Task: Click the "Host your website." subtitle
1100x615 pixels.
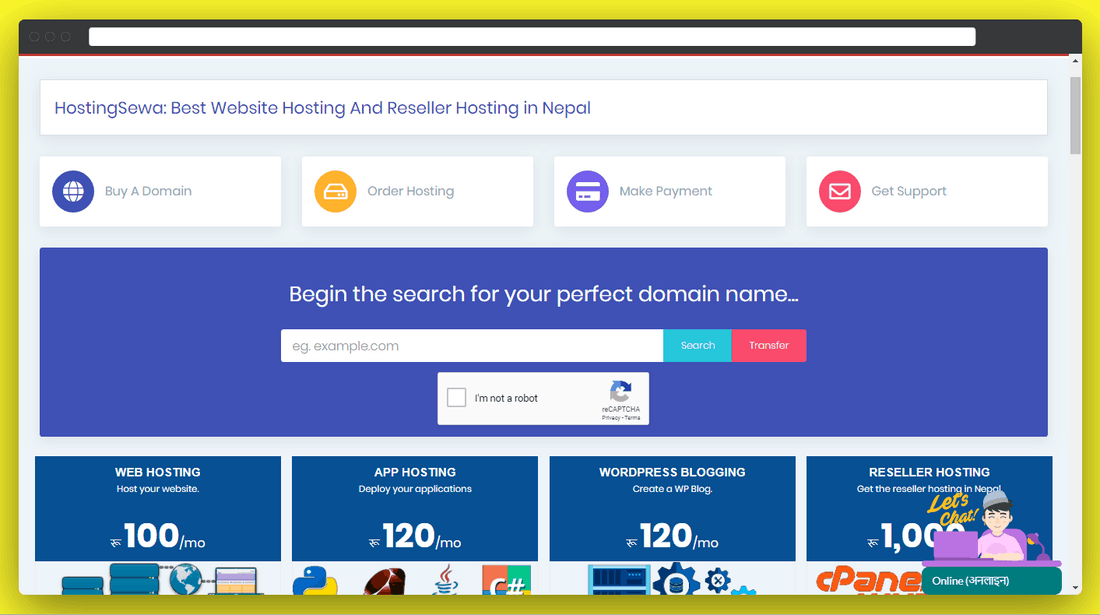Action: tap(158, 489)
